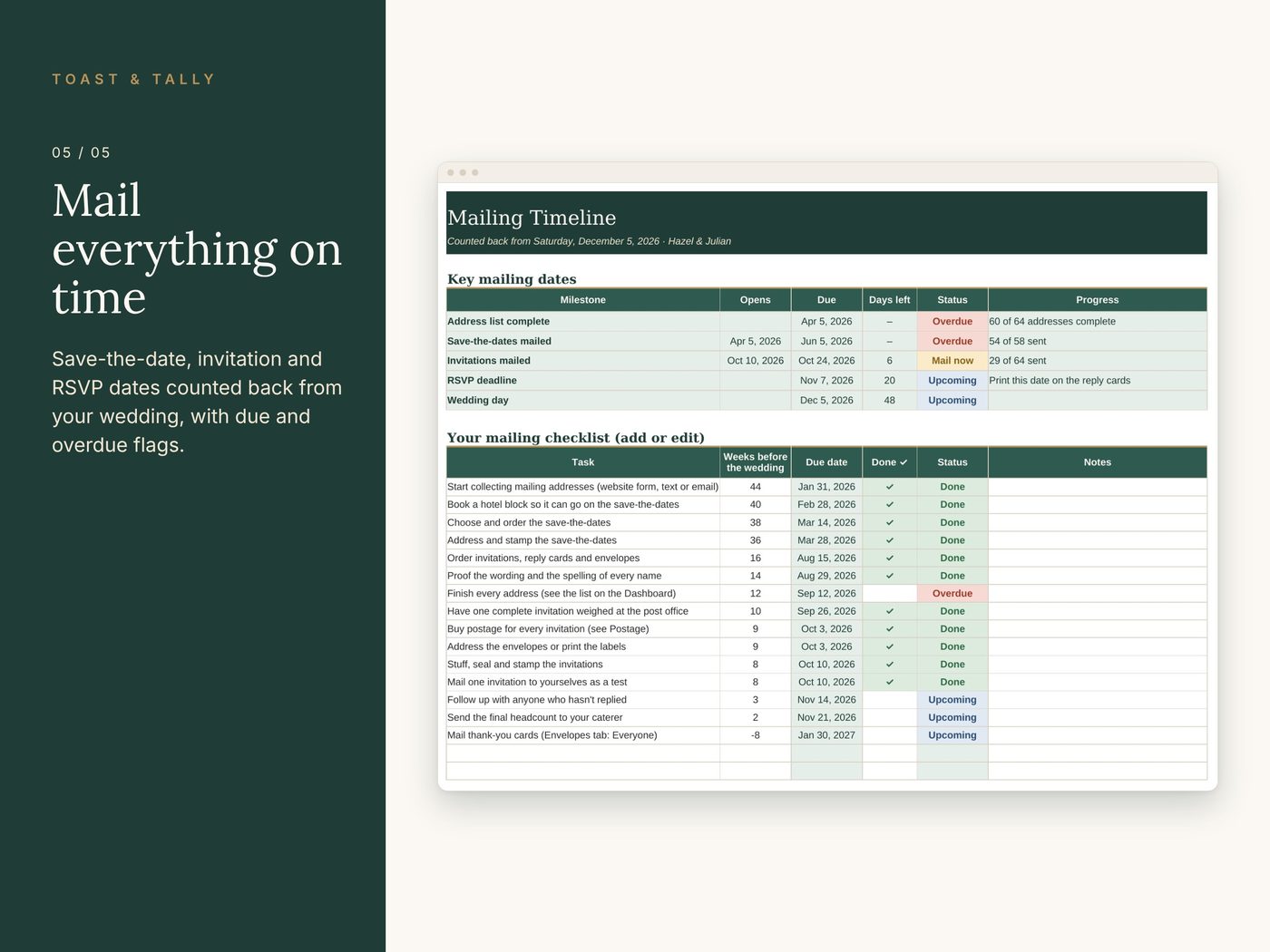
Task: Select the 'Weeks before the wedding' header
Action: [x=756, y=462]
